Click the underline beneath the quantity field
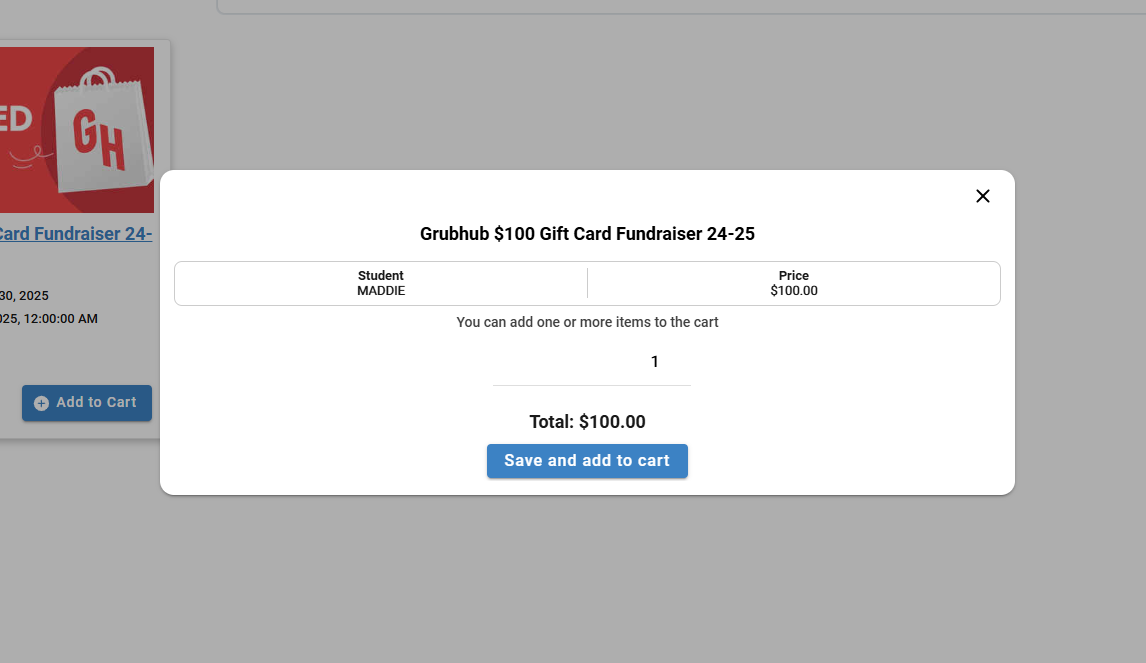Screen dimensions: 1146x663 point(592,385)
